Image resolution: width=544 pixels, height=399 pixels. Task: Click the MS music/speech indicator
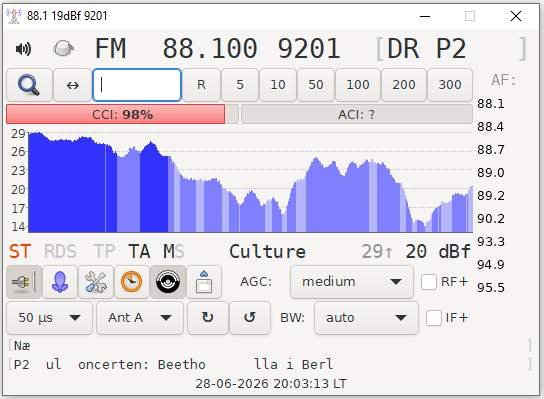click(x=174, y=252)
